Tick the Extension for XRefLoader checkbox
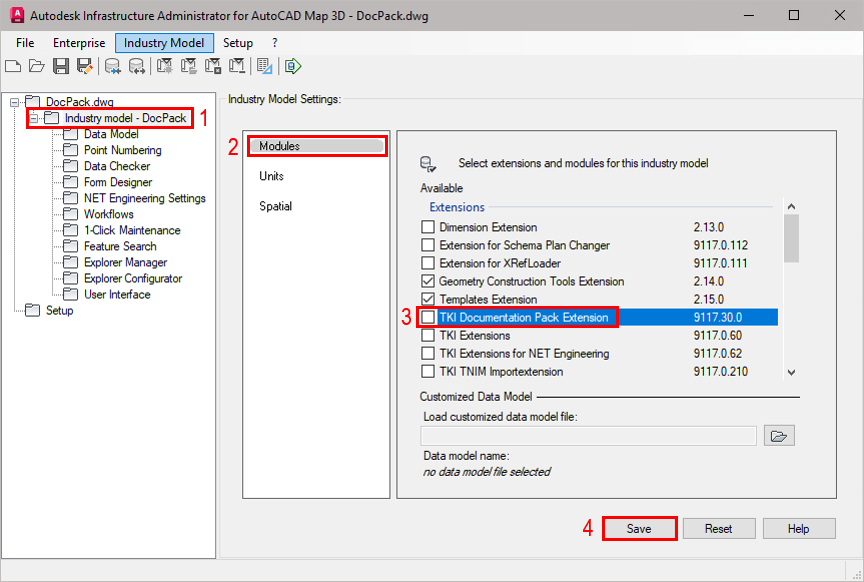 coord(428,263)
